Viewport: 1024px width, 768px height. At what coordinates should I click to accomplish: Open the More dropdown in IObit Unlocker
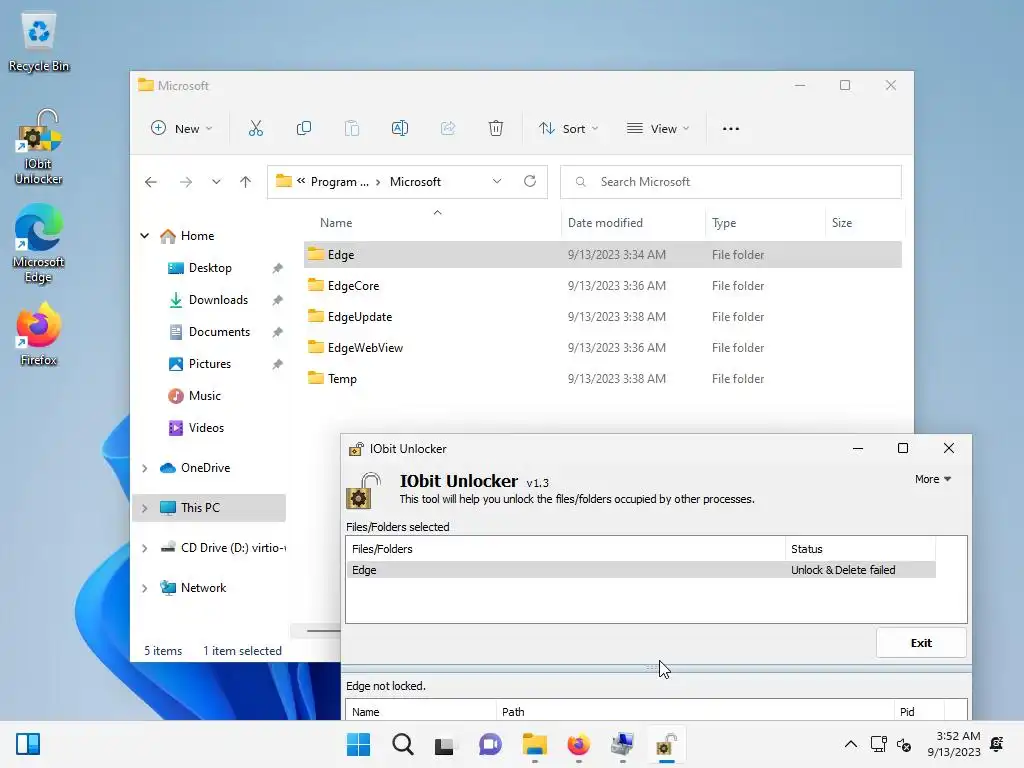click(x=933, y=479)
